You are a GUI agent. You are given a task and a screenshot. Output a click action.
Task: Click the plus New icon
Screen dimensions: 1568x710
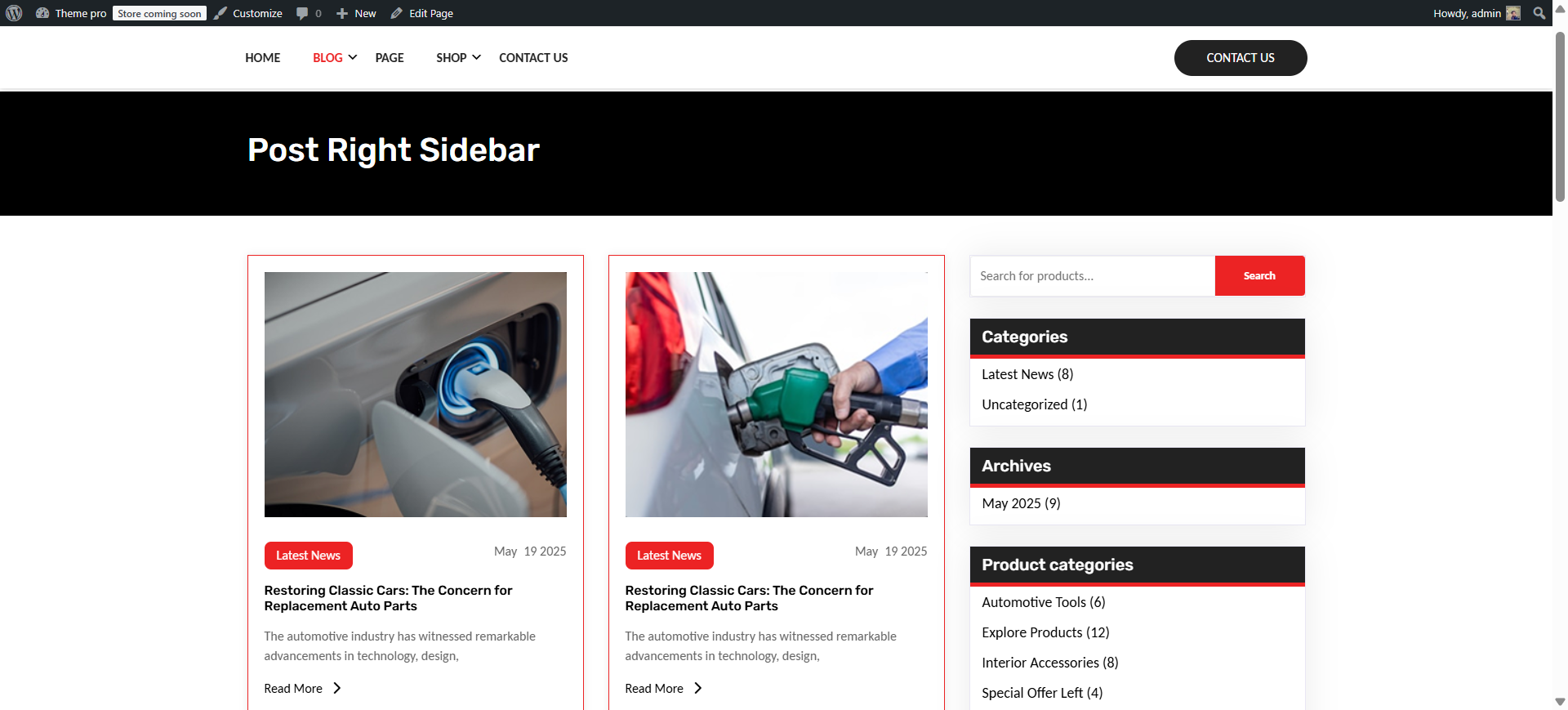point(342,13)
